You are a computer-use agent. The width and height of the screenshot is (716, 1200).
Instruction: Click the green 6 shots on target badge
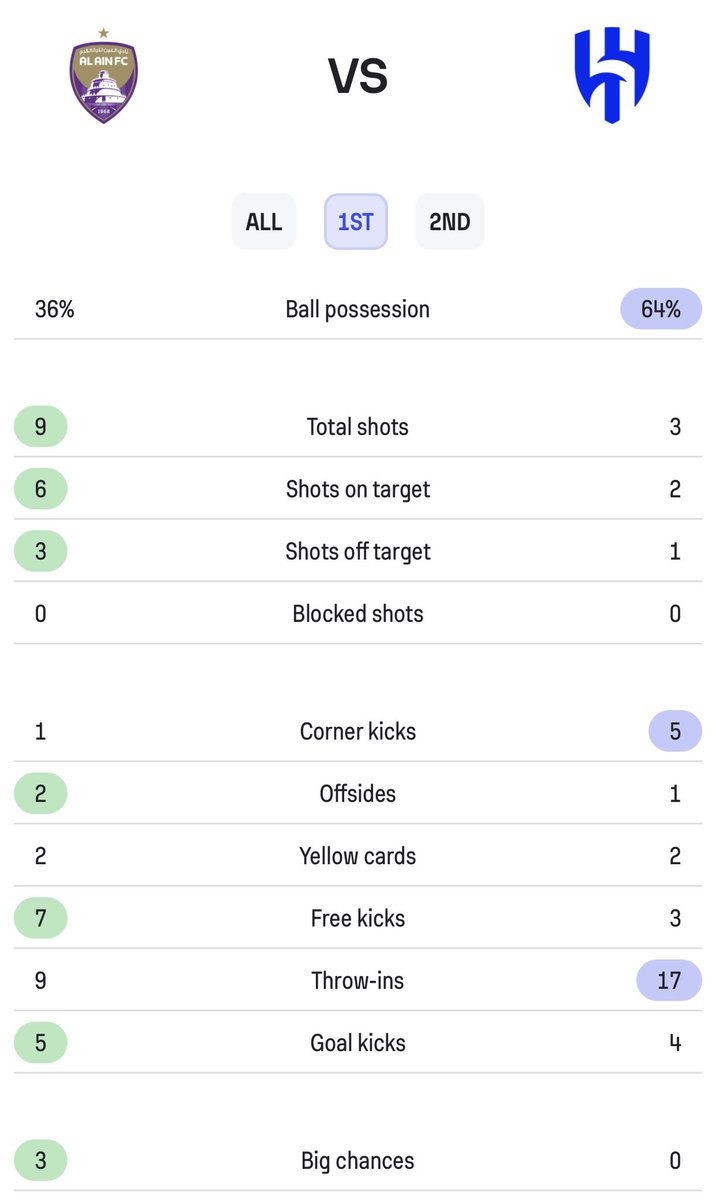tap(40, 489)
